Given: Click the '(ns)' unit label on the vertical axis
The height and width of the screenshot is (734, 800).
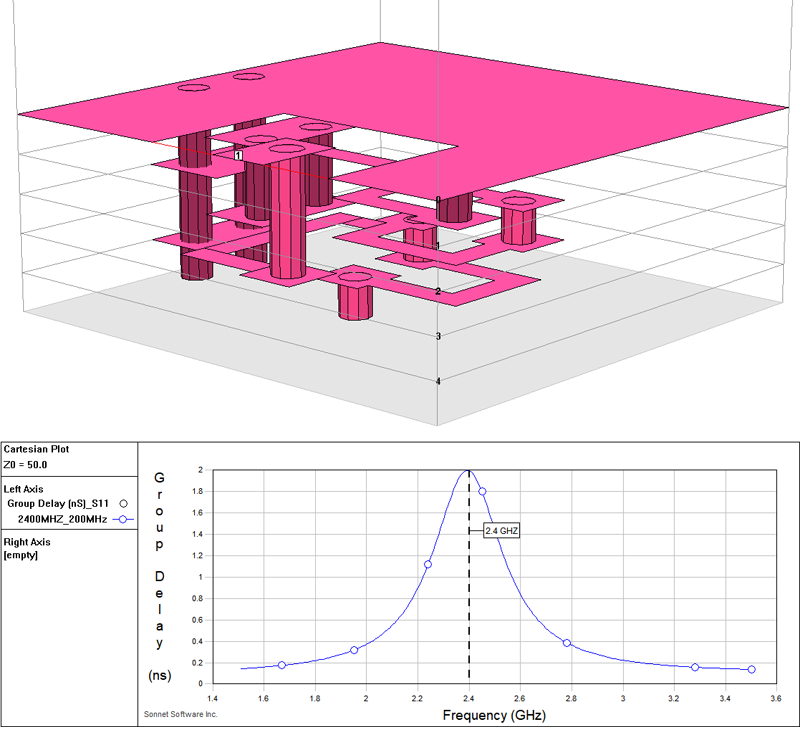Looking at the screenshot, I should (160, 675).
